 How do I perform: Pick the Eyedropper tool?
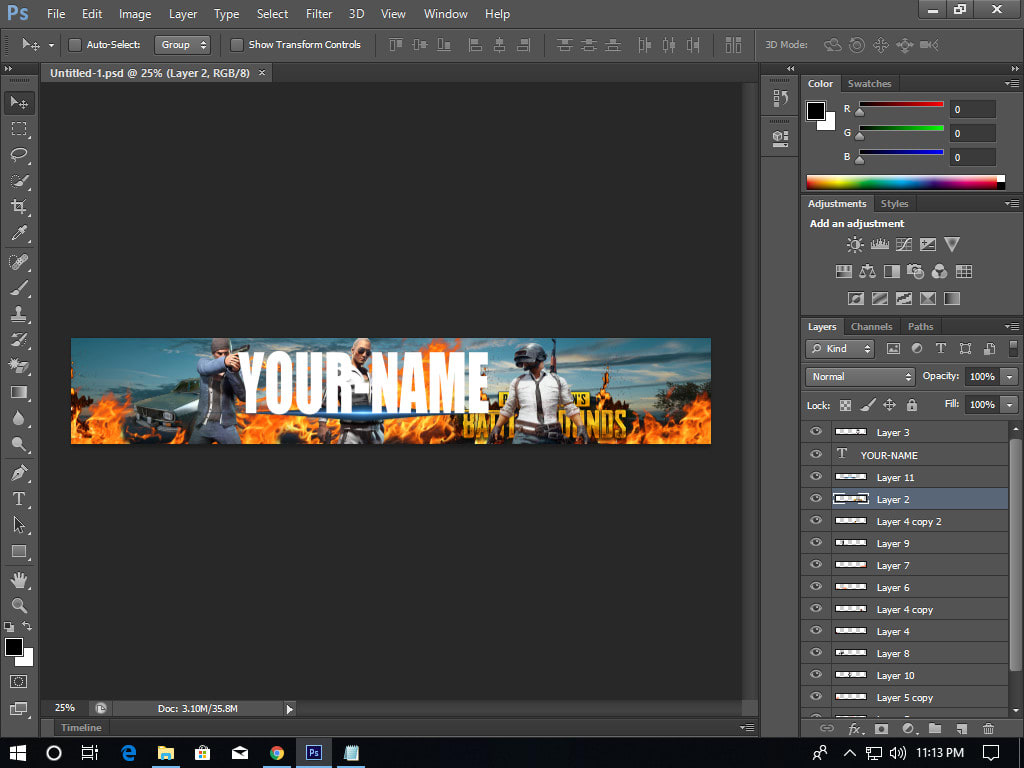tap(18, 233)
